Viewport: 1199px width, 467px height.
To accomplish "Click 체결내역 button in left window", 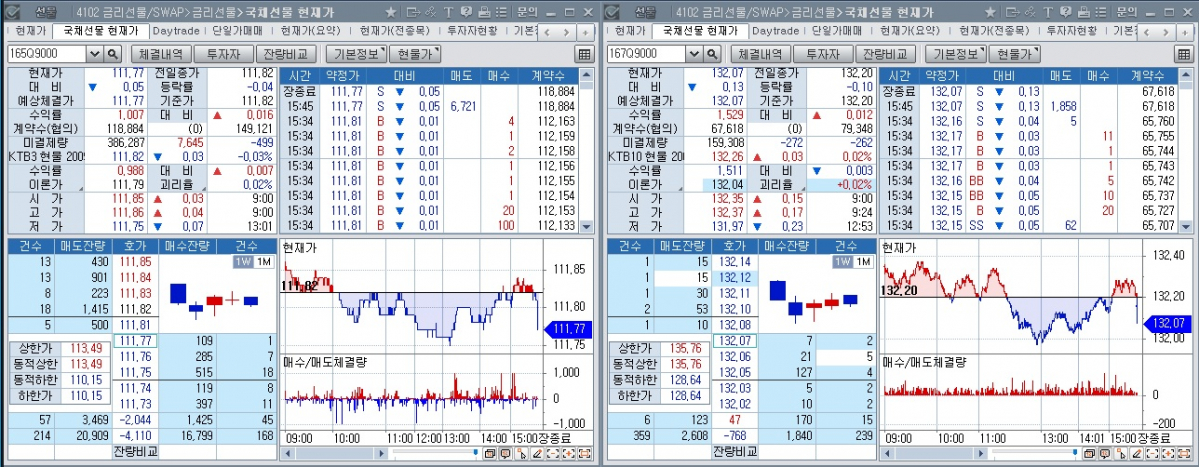I will click(160, 54).
